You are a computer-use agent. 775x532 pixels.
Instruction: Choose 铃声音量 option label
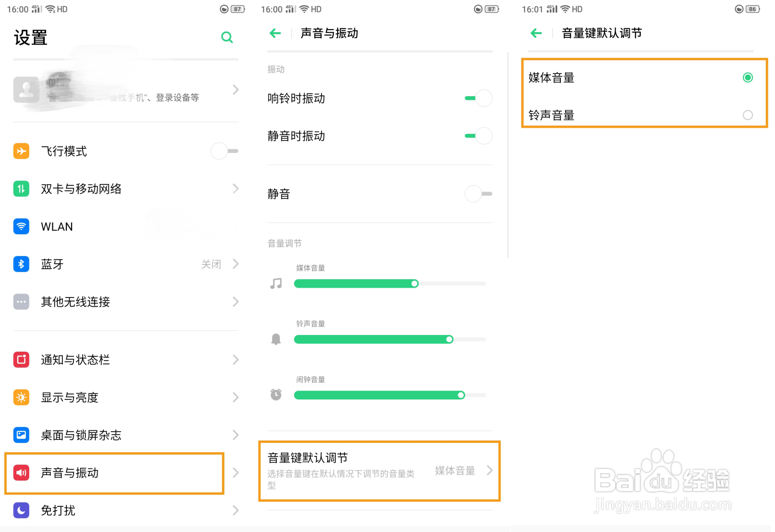coord(551,115)
